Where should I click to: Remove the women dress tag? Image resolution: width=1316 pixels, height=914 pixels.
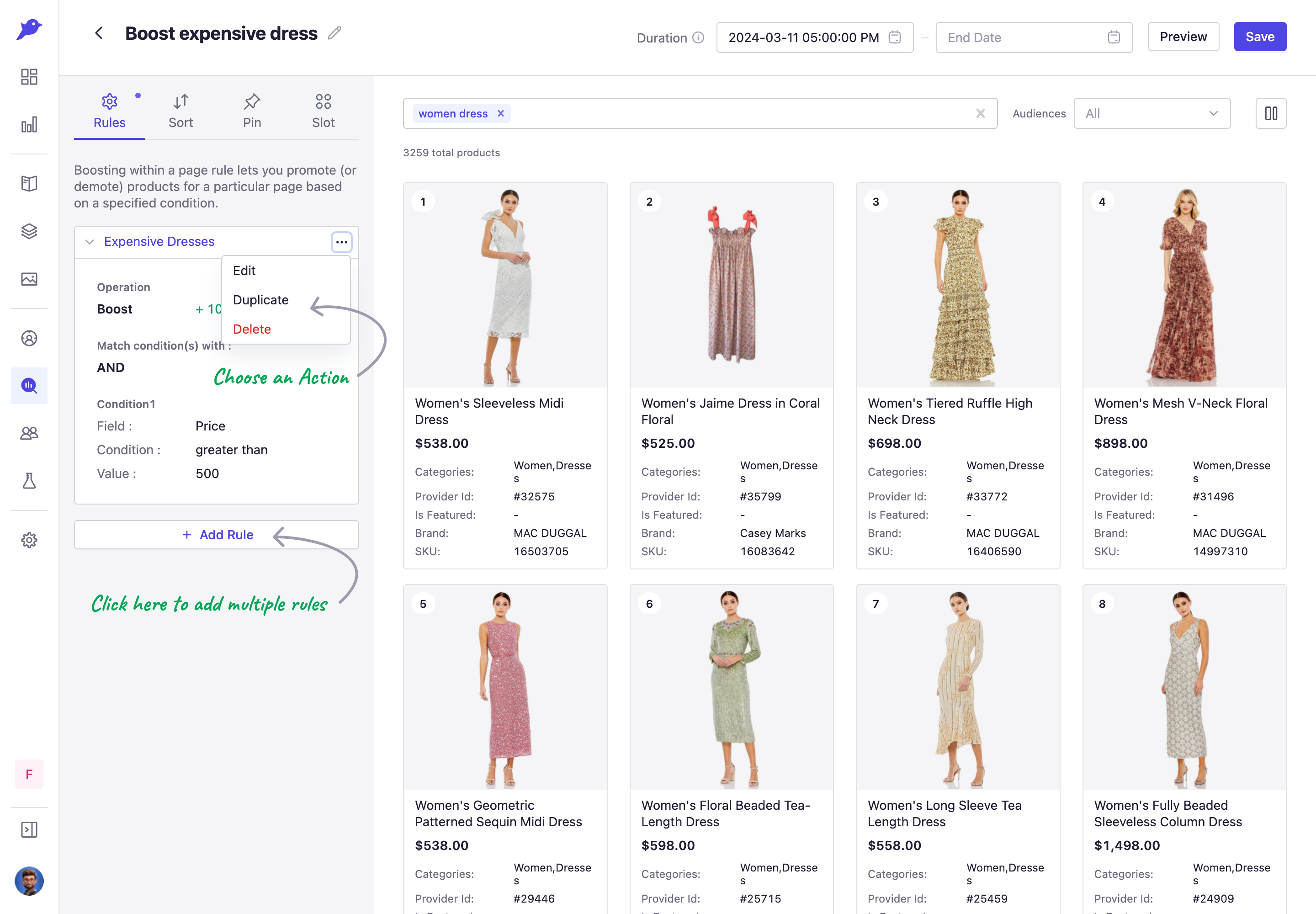point(500,113)
